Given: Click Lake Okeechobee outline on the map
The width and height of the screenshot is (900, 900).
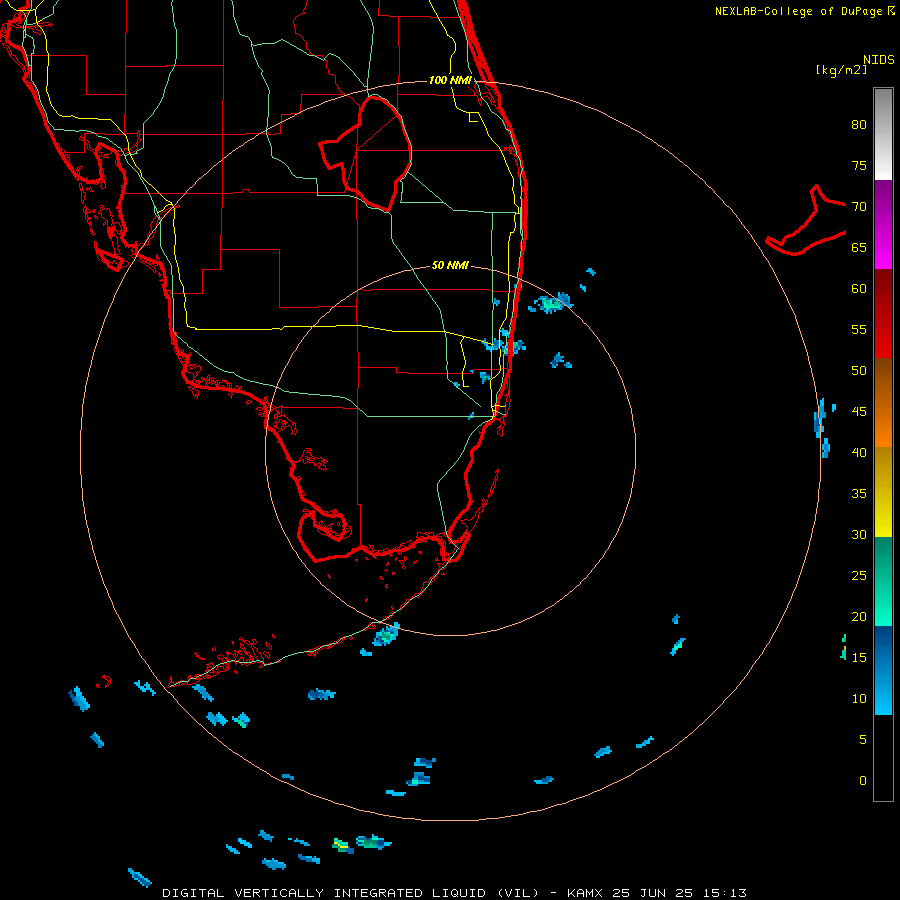Looking at the screenshot, I should point(366,153).
